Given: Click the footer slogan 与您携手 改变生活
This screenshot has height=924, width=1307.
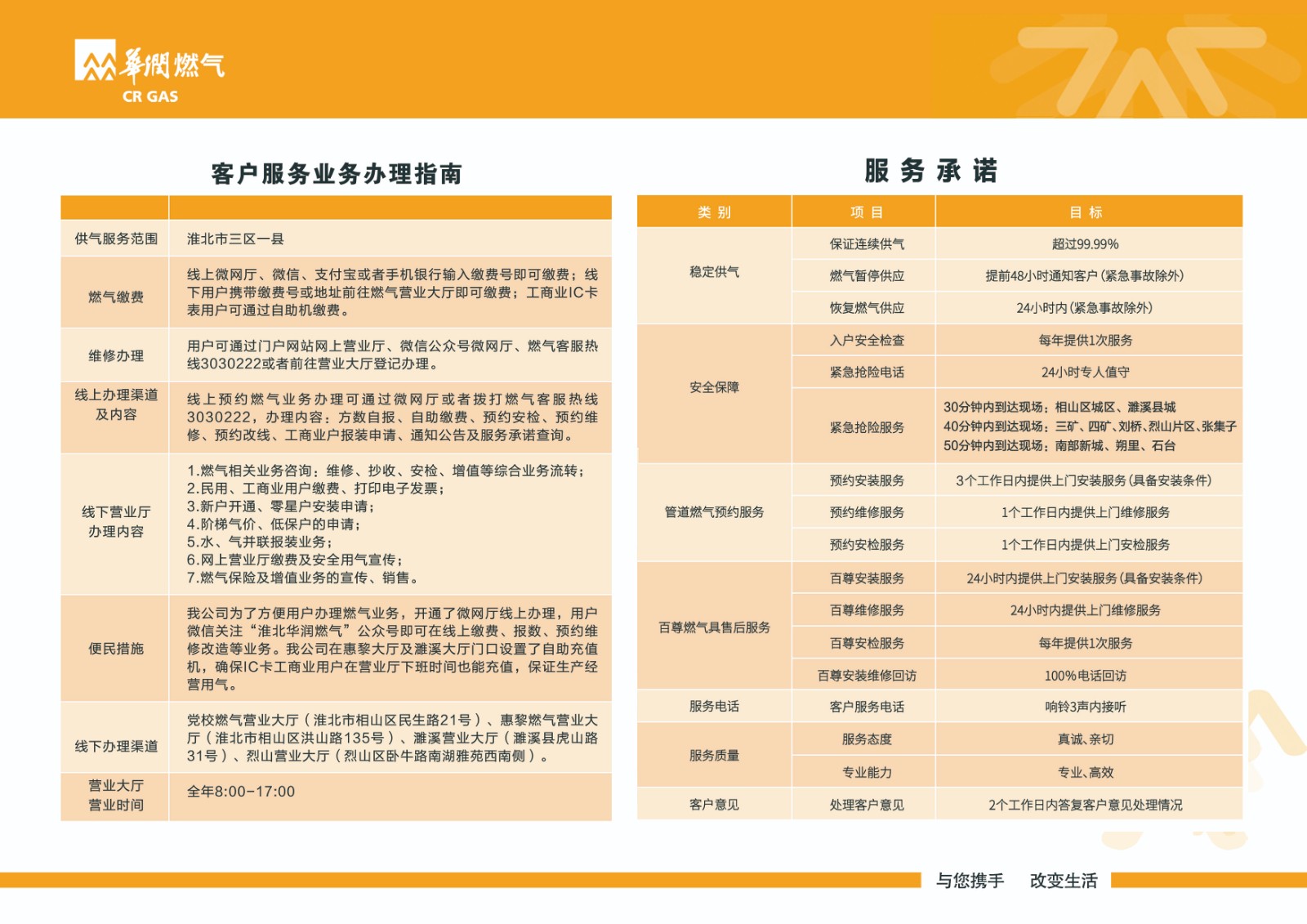Looking at the screenshot, I should click(1016, 881).
